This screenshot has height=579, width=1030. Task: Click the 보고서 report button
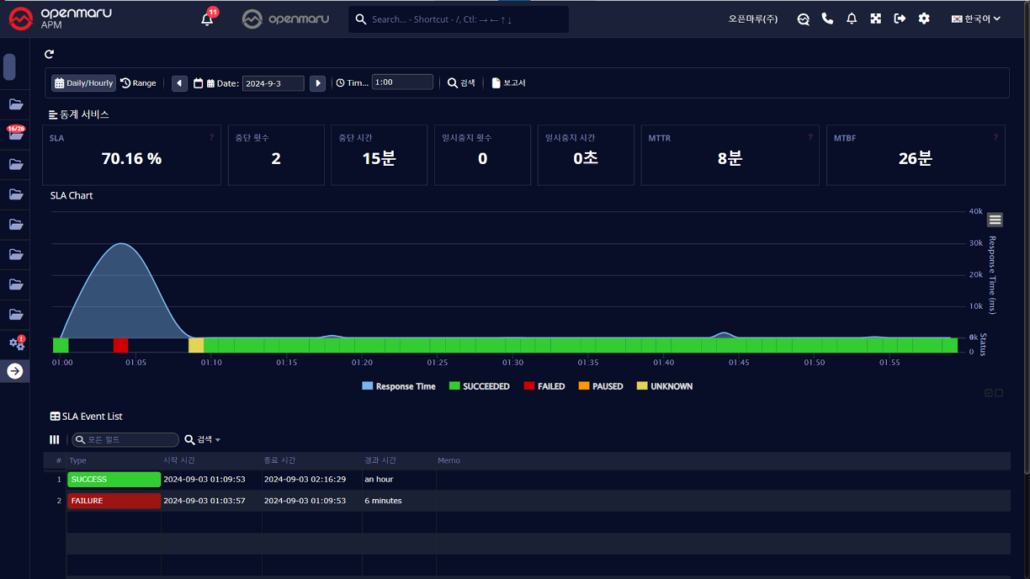point(509,83)
